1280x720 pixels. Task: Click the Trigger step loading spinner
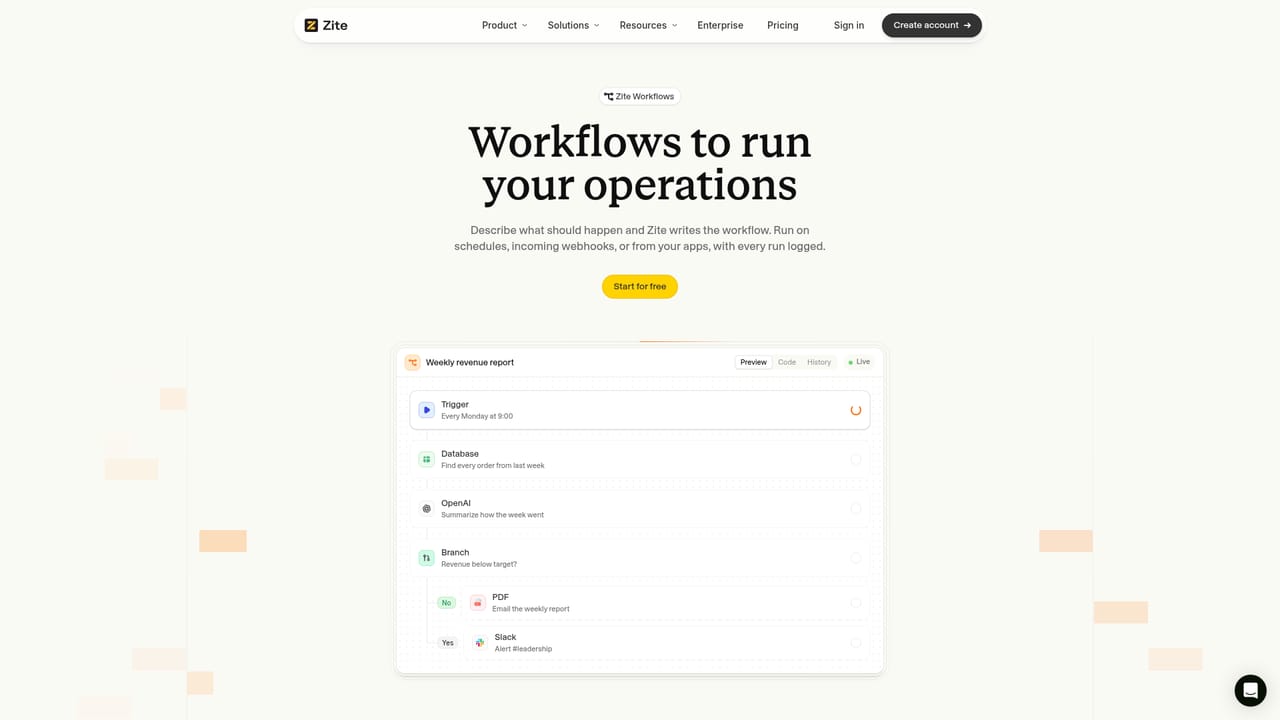[x=856, y=410]
